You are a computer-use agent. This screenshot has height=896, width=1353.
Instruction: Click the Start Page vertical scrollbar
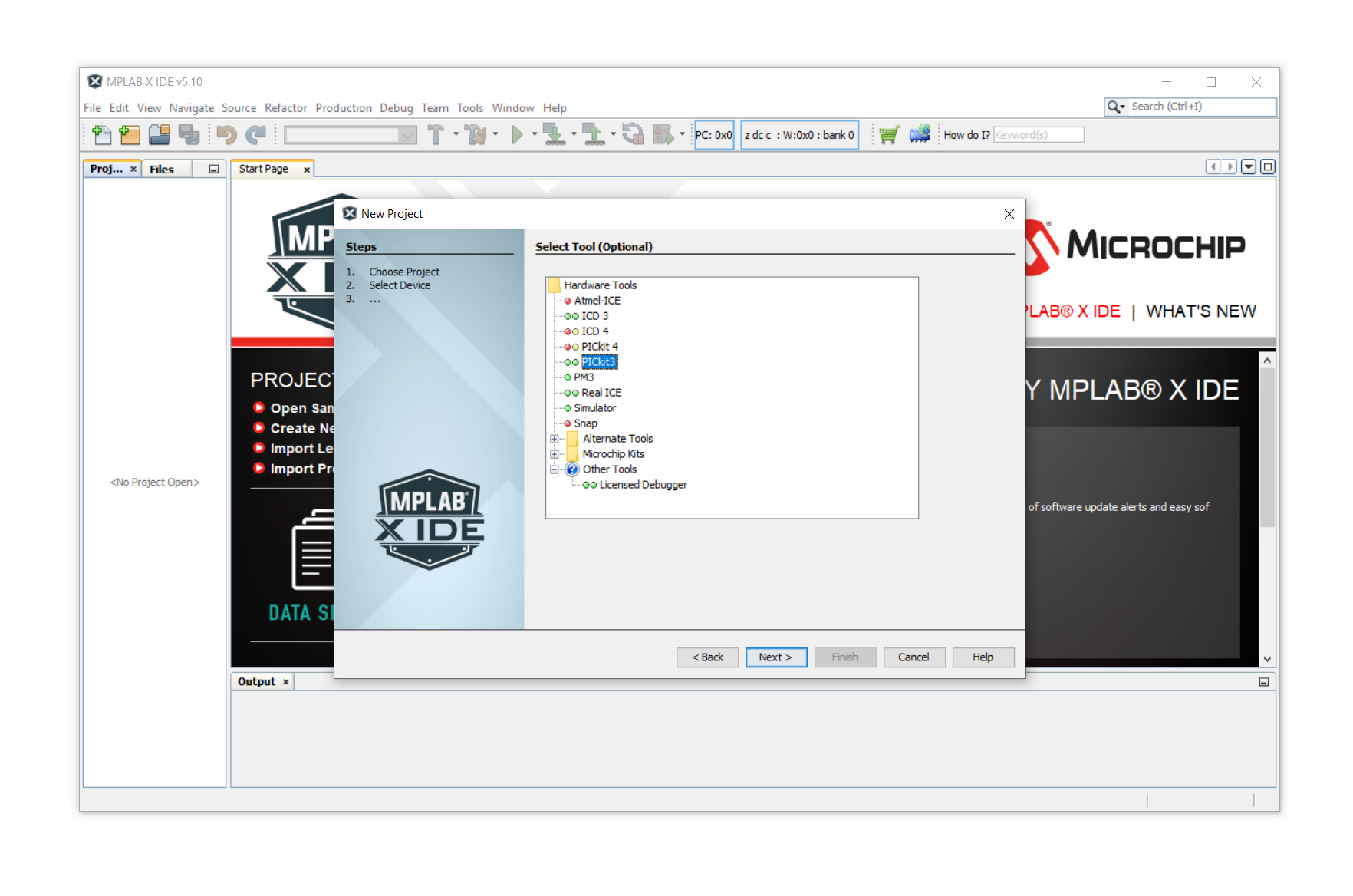[x=1266, y=460]
